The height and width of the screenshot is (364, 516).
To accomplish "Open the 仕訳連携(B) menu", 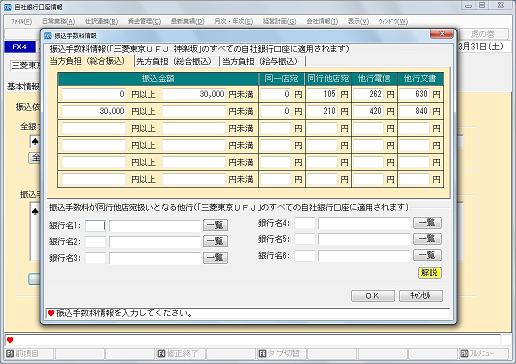I will 101,21.
